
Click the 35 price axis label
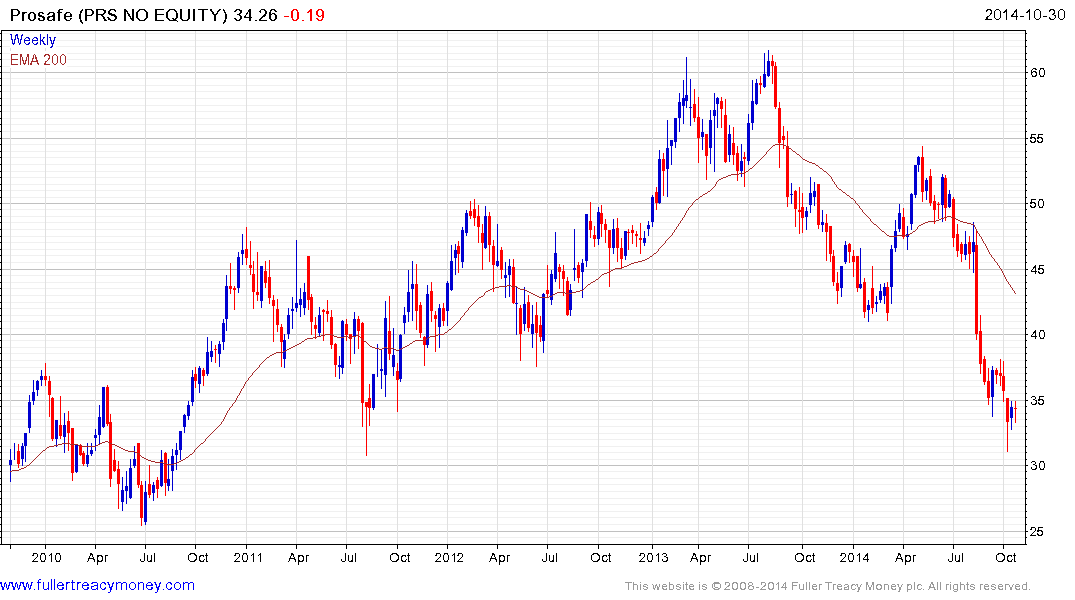pyautogui.click(x=1038, y=400)
